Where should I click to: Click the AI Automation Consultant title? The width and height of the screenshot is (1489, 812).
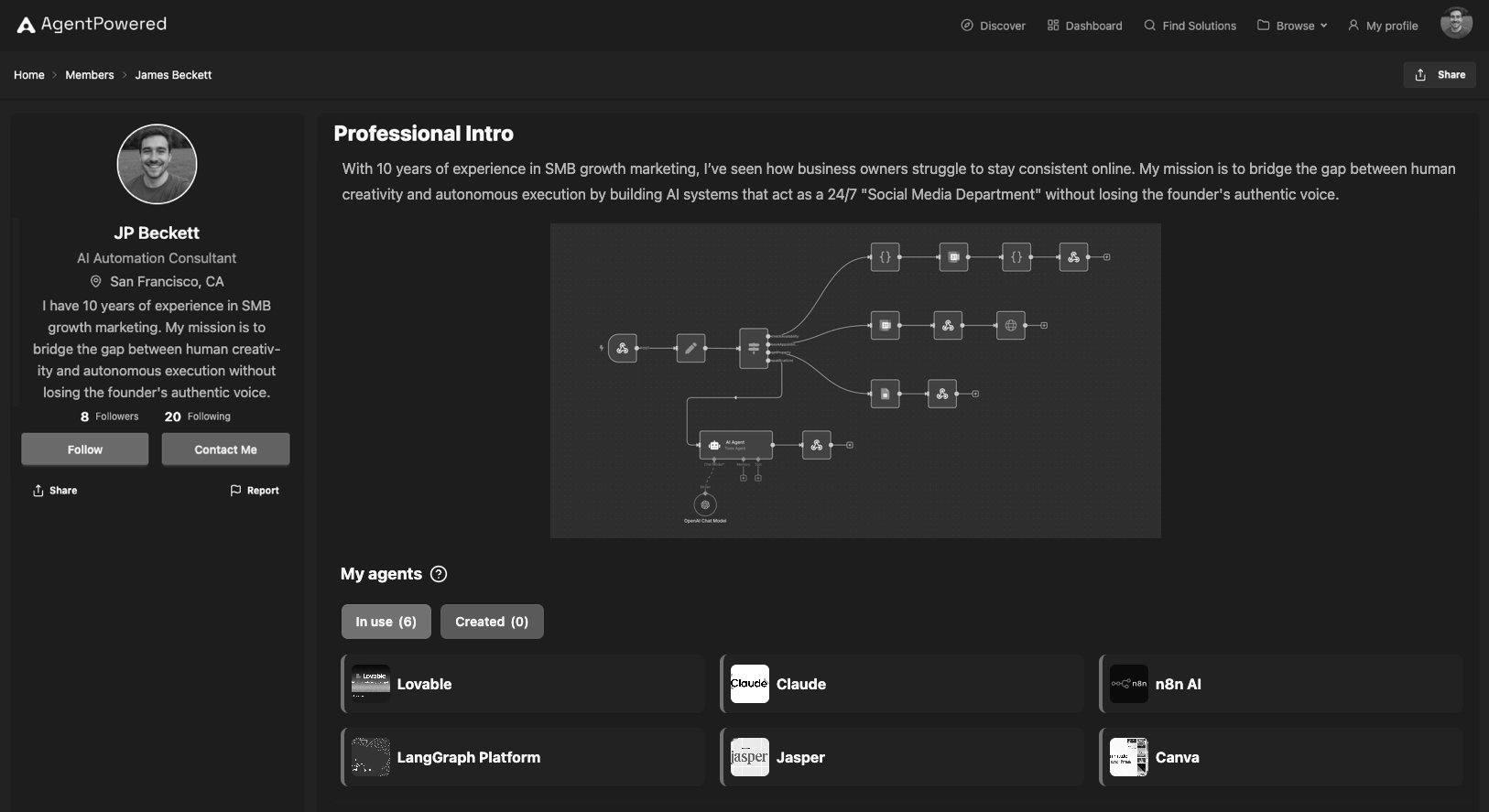157,258
